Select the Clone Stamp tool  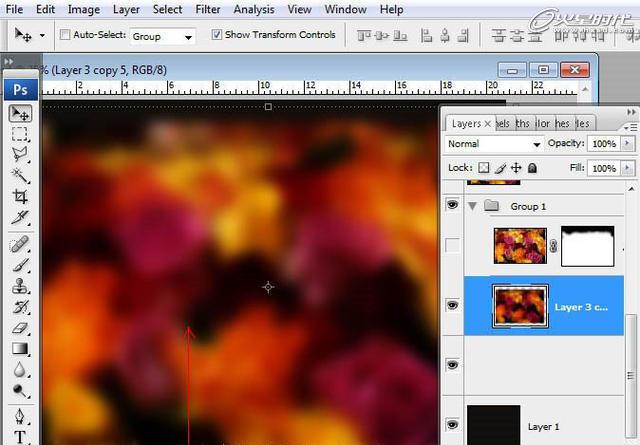[x=20, y=286]
